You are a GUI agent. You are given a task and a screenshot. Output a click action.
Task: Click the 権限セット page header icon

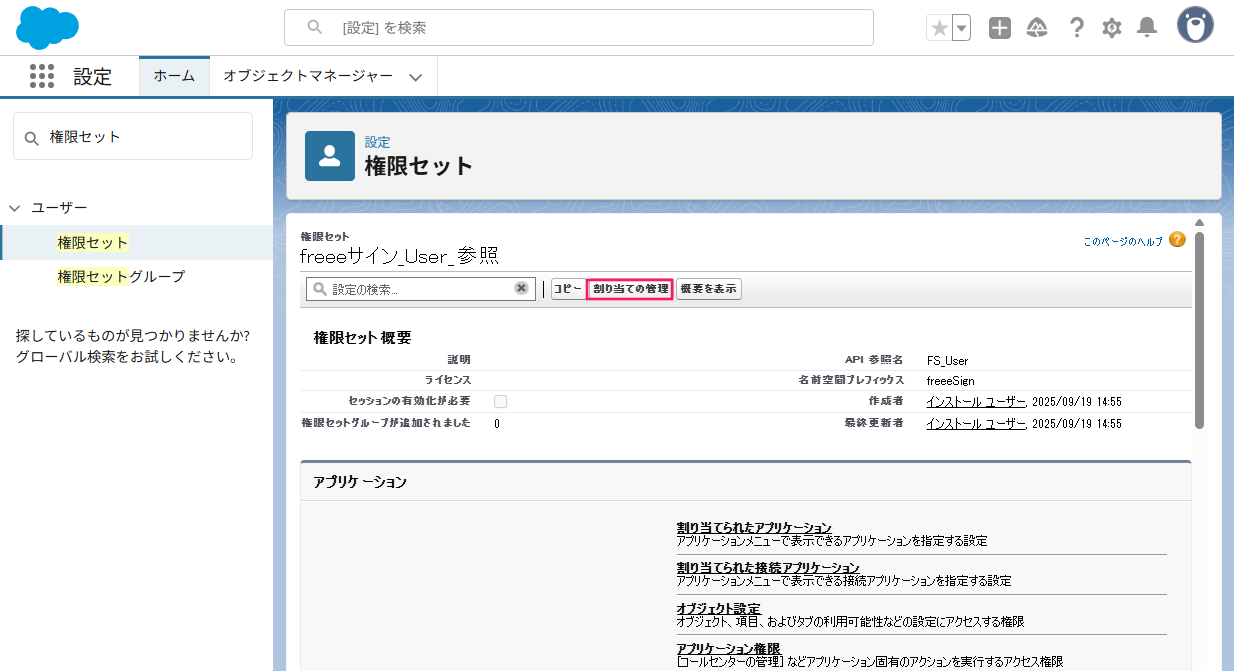tap(330, 156)
